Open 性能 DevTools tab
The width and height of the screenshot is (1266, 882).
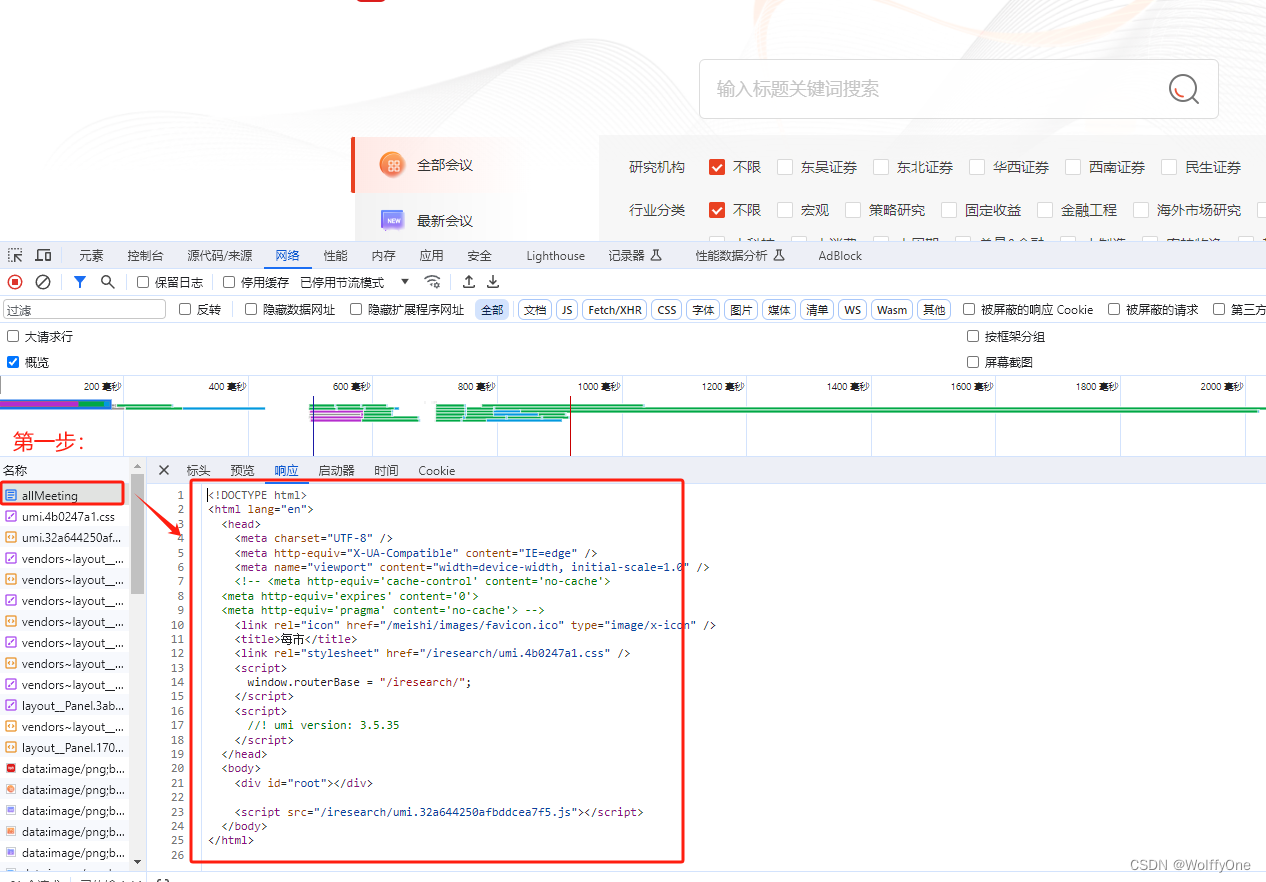pyautogui.click(x=336, y=256)
